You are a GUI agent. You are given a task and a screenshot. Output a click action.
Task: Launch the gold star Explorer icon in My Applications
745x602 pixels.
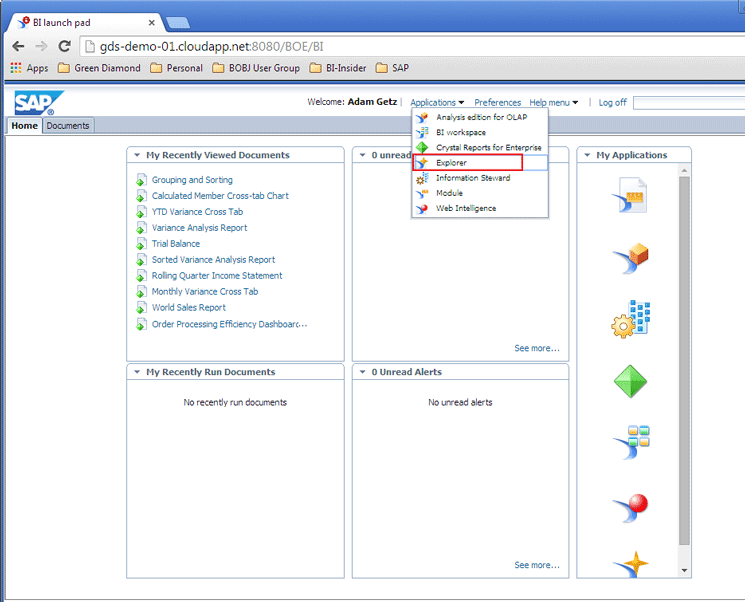(x=630, y=565)
